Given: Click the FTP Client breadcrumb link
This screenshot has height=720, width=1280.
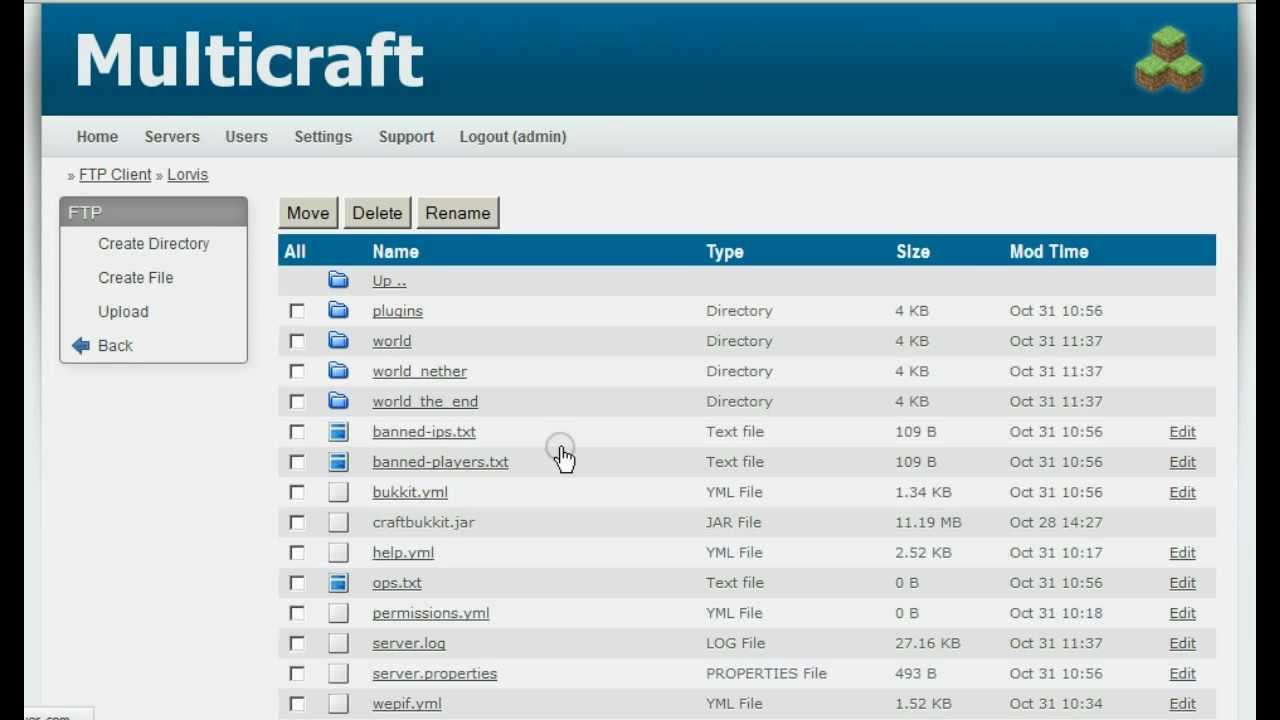Looking at the screenshot, I should click(x=115, y=174).
